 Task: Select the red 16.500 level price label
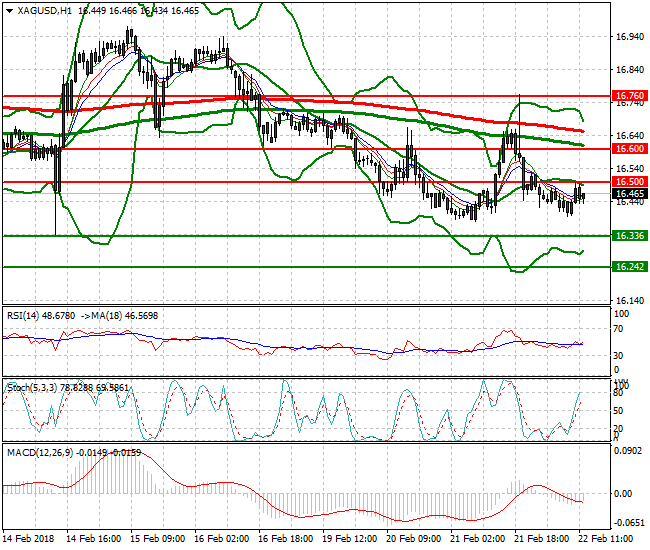[629, 182]
